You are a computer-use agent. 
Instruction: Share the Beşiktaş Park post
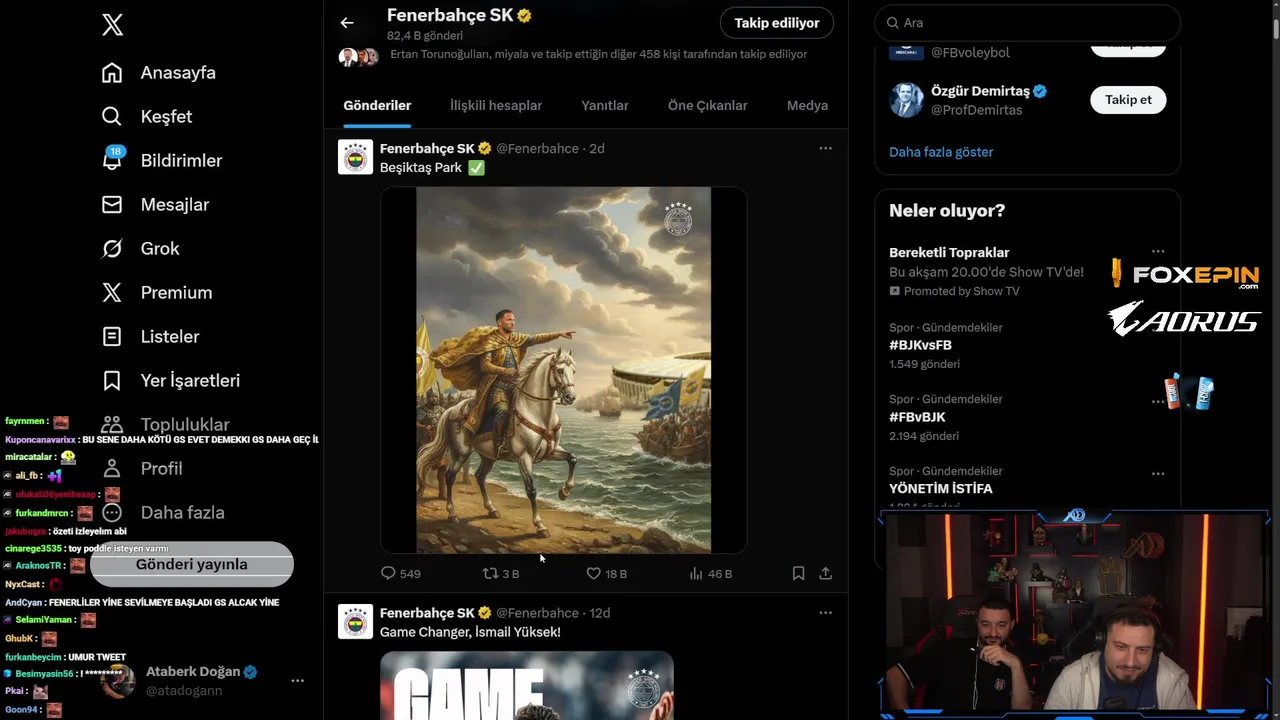click(x=825, y=573)
